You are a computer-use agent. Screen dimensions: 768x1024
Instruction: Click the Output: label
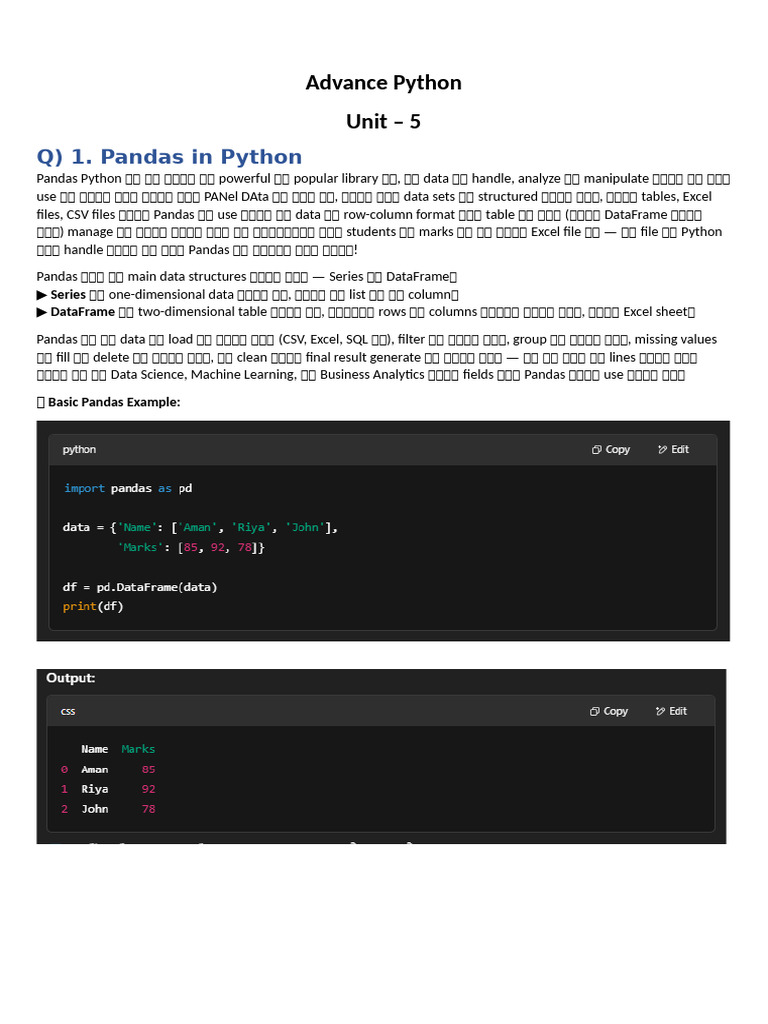(x=71, y=678)
